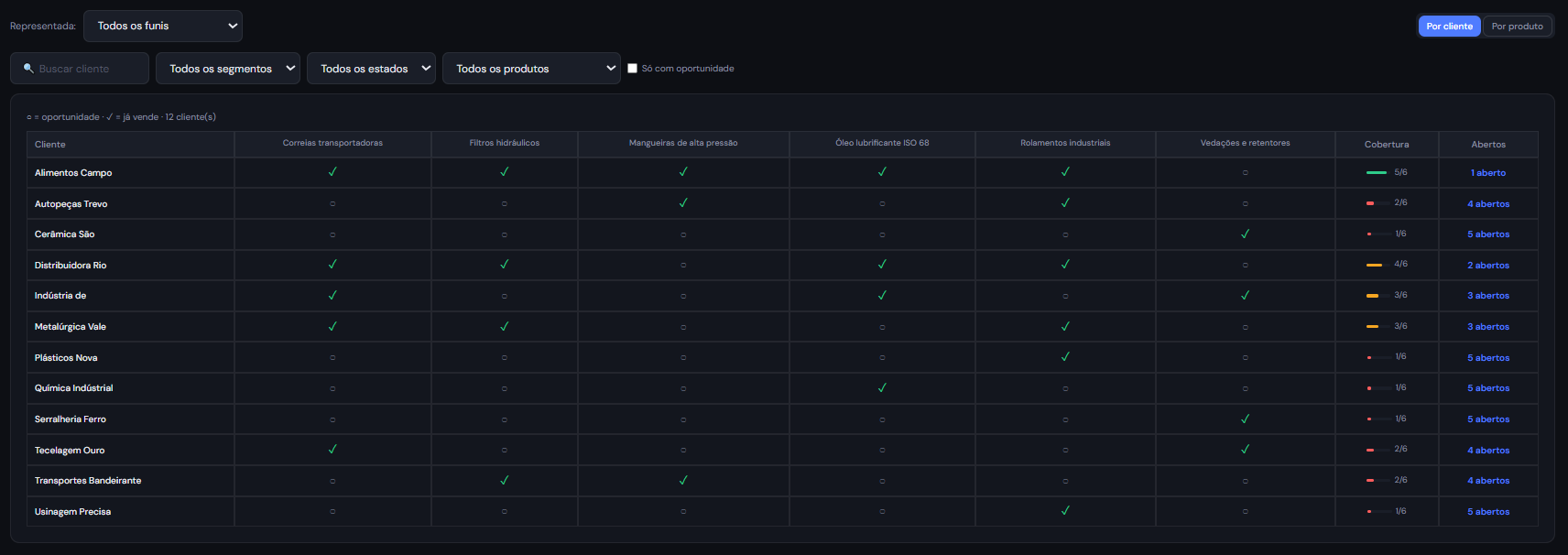1568x555 pixels.
Task: Click Usinagem Precisa Filtros hidráulicos opportunity circle
Action: (x=504, y=512)
